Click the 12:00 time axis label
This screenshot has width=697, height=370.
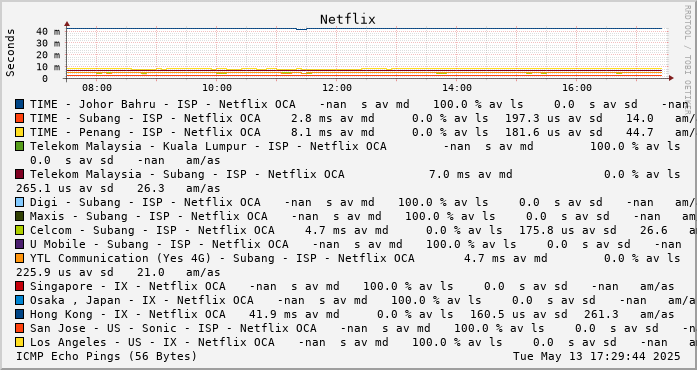(x=337, y=88)
